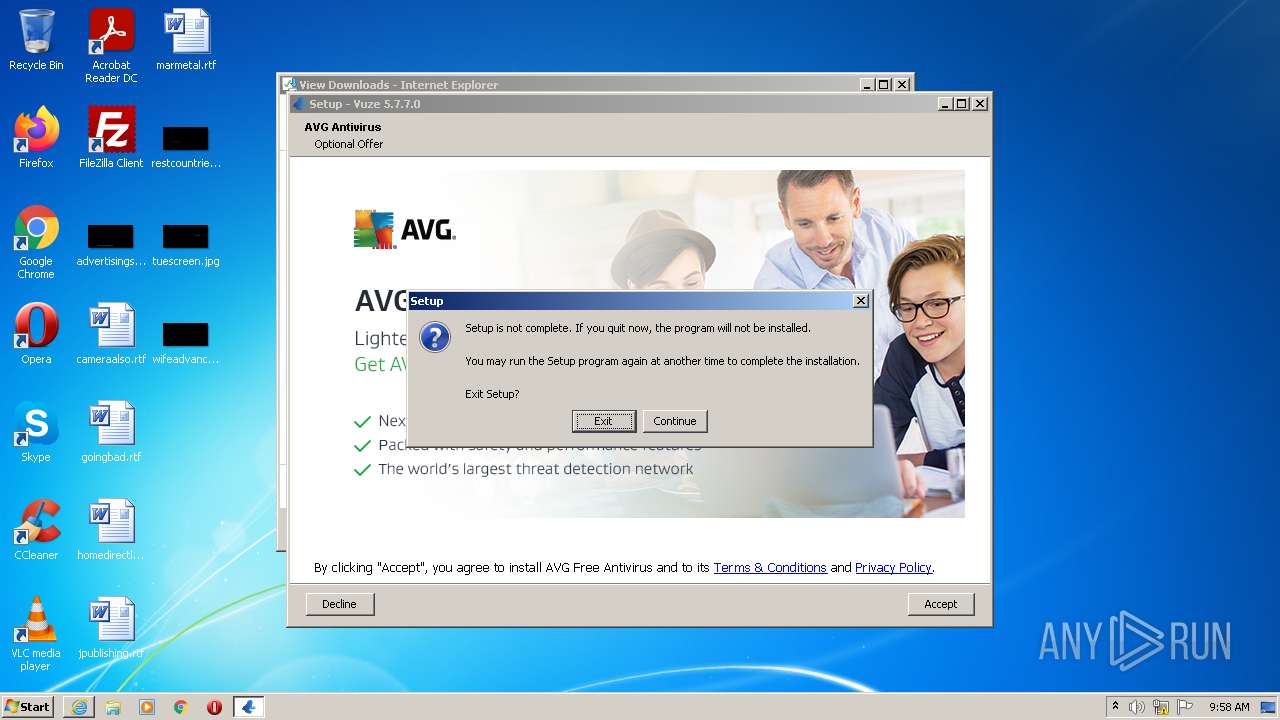The image size is (1280, 720).
Task: Launch Firefox from desktop
Action: click(36, 138)
